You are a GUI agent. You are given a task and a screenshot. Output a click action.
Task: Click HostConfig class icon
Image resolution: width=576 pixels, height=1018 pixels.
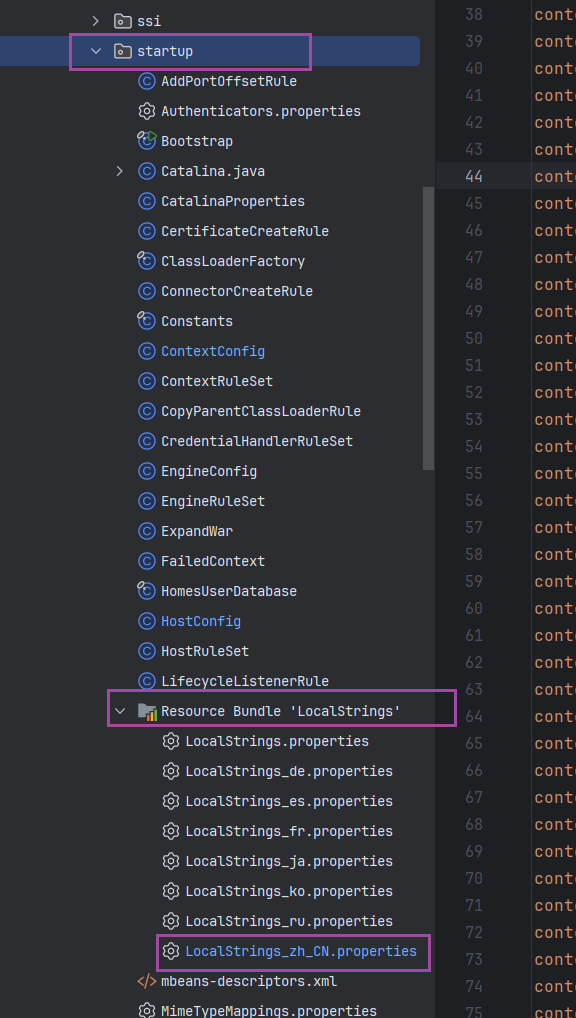(x=147, y=621)
